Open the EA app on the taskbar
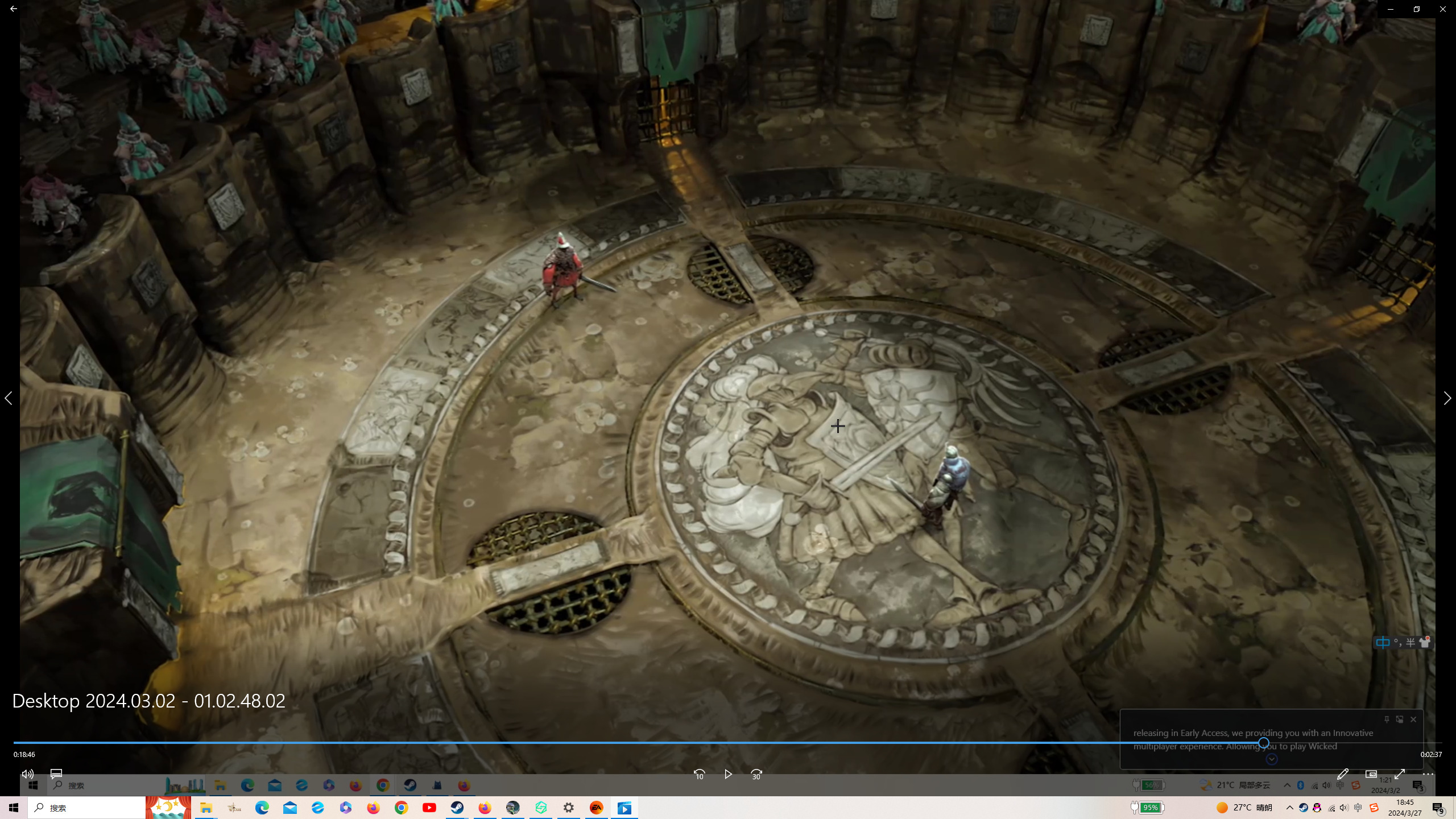This screenshot has width=1456, height=819. click(597, 808)
